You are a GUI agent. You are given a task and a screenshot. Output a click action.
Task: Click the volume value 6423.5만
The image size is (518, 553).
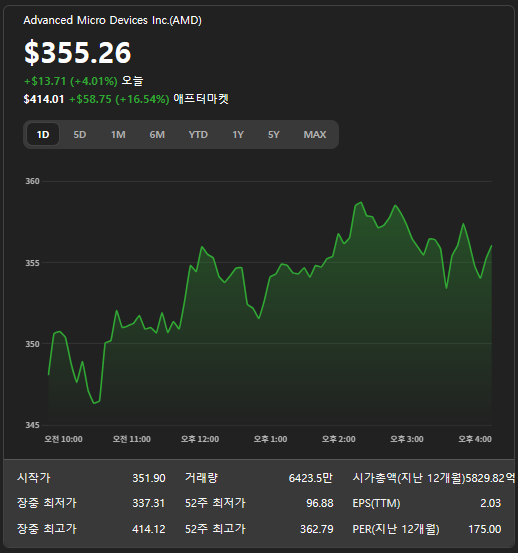(x=311, y=478)
